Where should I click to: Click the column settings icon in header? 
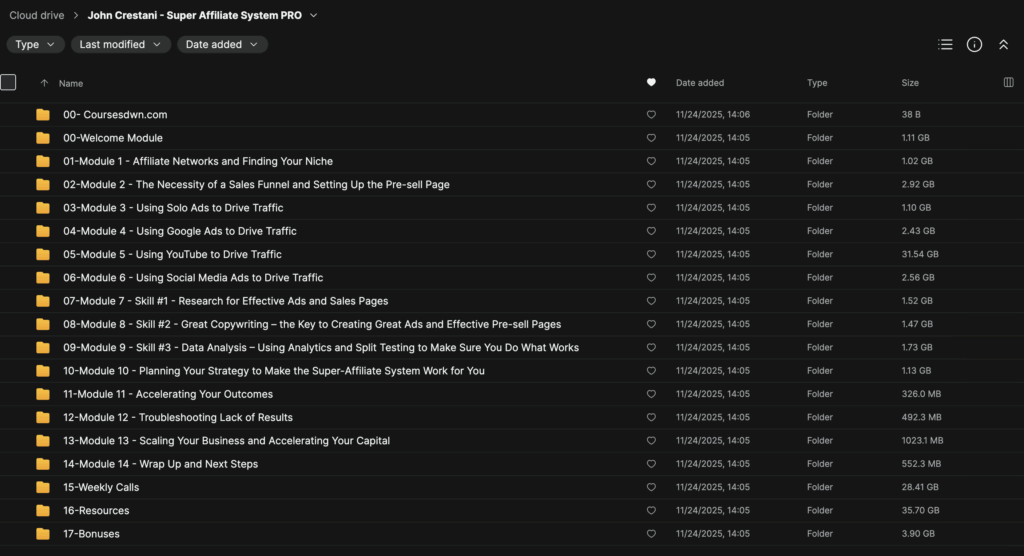pos(1008,83)
